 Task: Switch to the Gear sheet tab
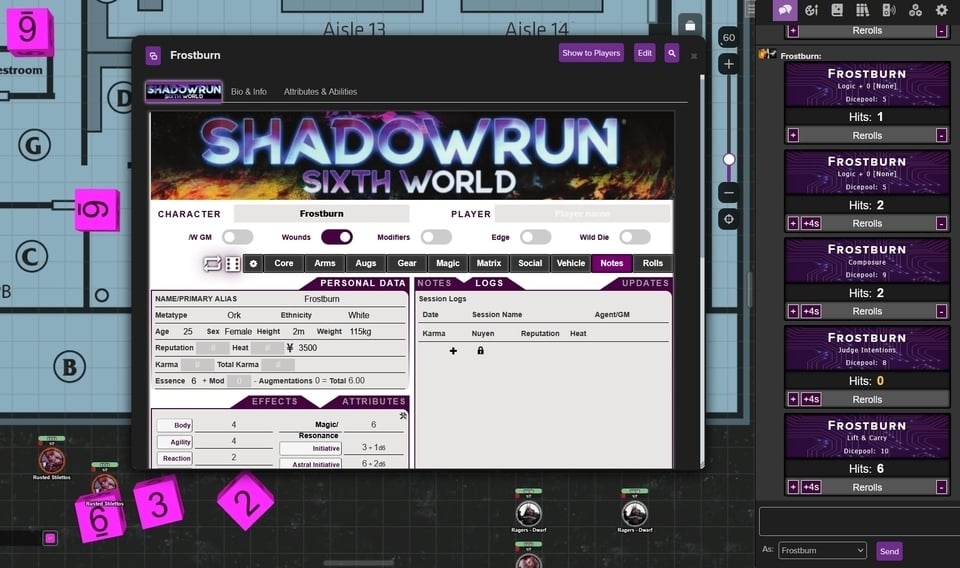click(407, 263)
